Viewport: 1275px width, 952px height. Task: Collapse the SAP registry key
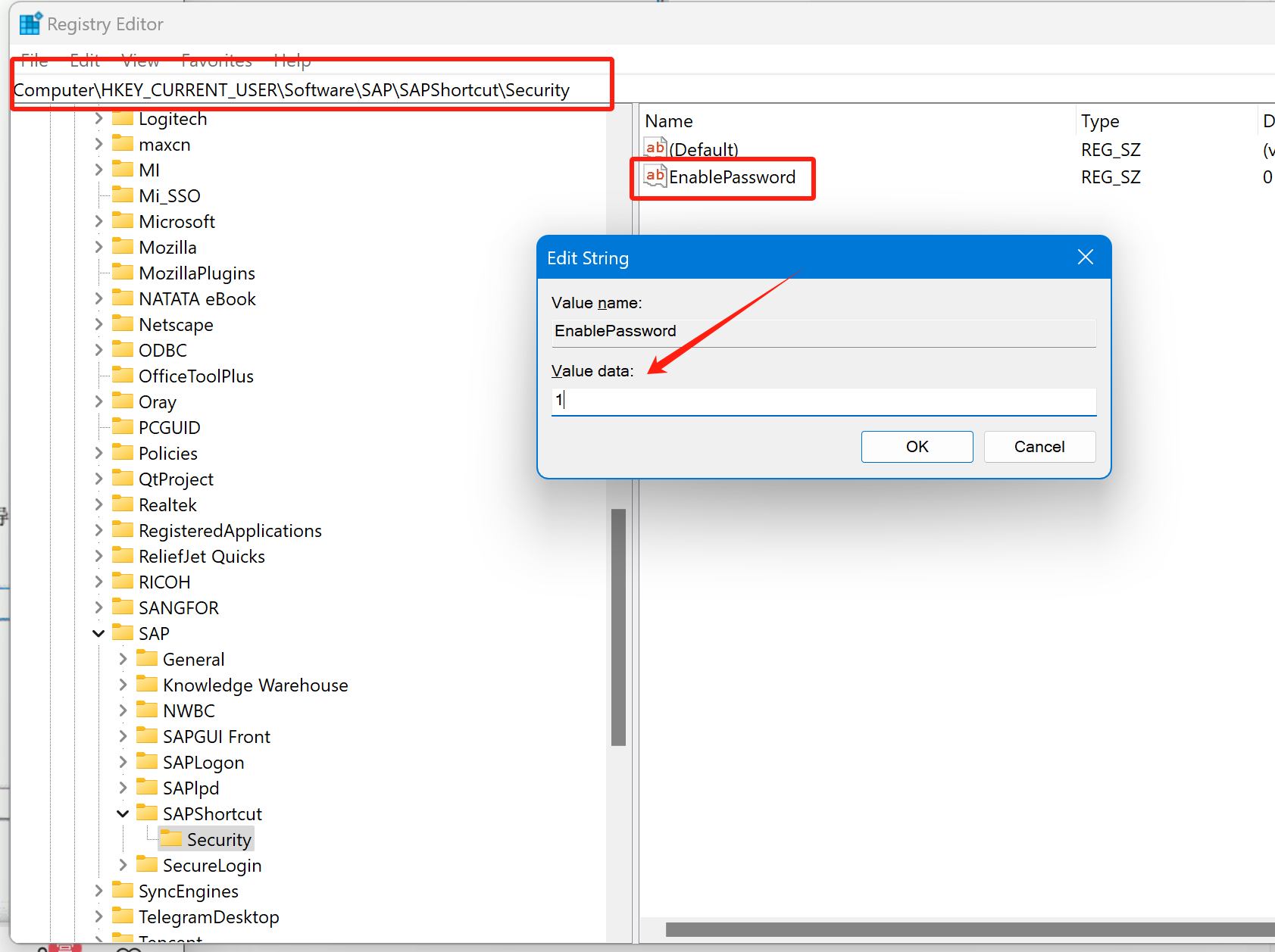point(98,632)
